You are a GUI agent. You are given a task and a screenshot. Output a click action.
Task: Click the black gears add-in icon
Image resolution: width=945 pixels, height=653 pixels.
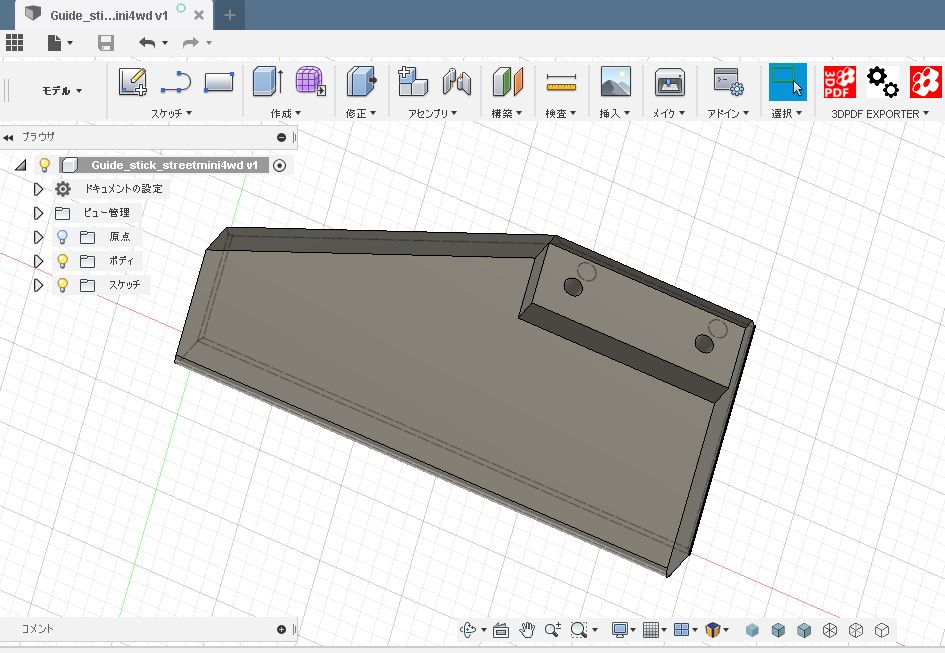[x=882, y=82]
